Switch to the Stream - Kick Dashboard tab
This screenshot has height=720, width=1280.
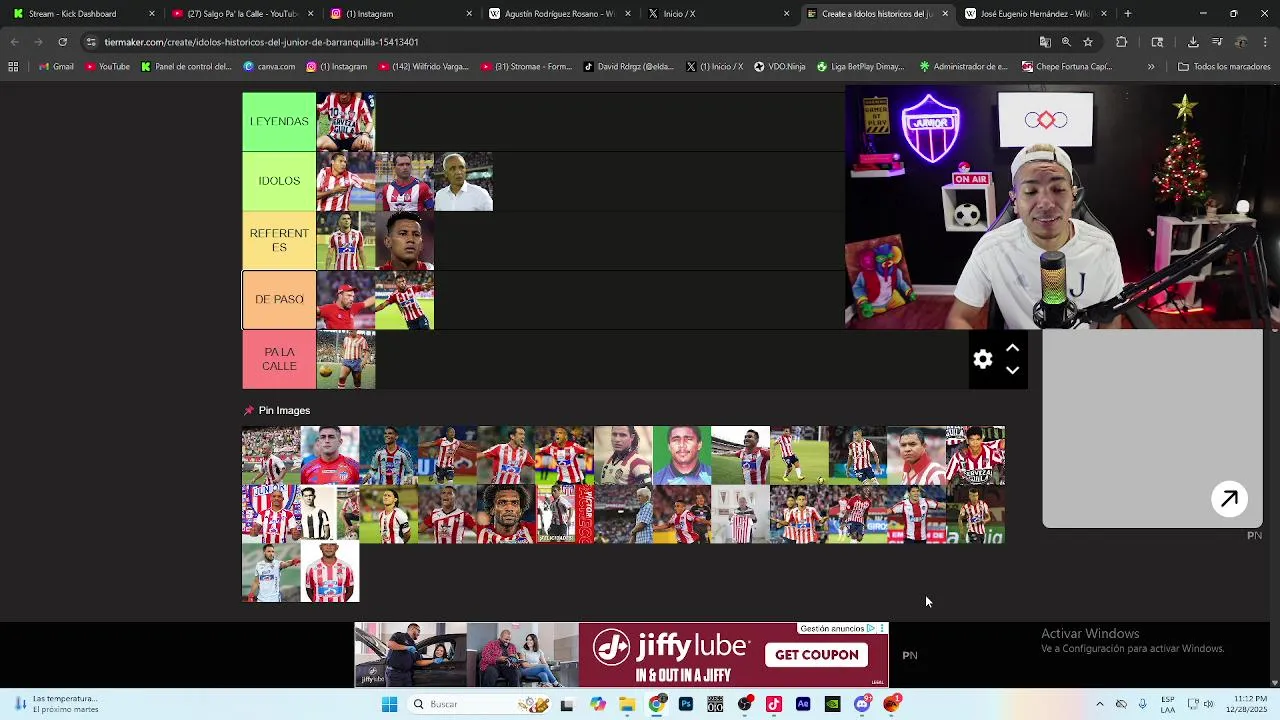click(84, 14)
